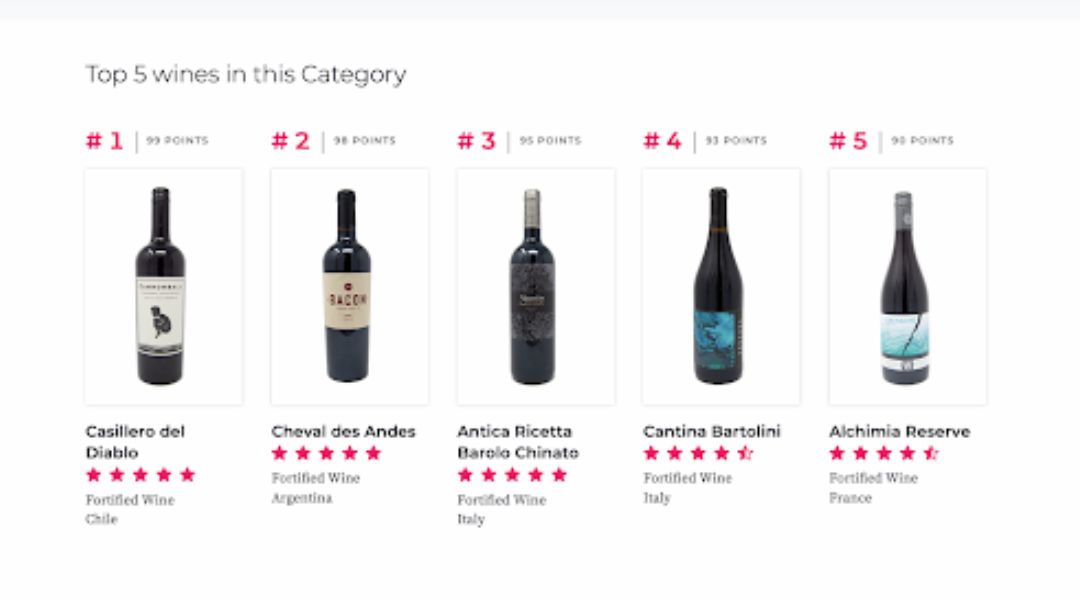The width and height of the screenshot is (1080, 600).
Task: Click the "Top 5 wines in this Category" heading
Action: [246, 74]
